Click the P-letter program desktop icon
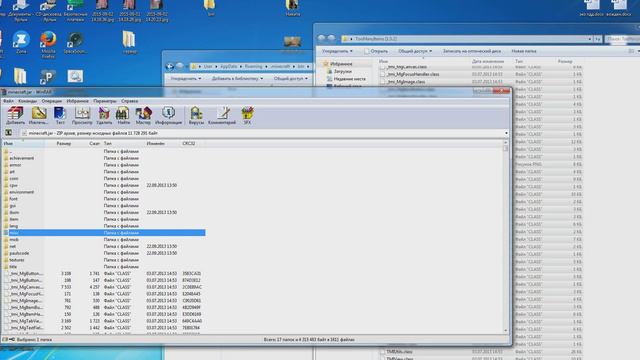This screenshot has height=360, width=640. pyautogui.click(x=48, y=77)
